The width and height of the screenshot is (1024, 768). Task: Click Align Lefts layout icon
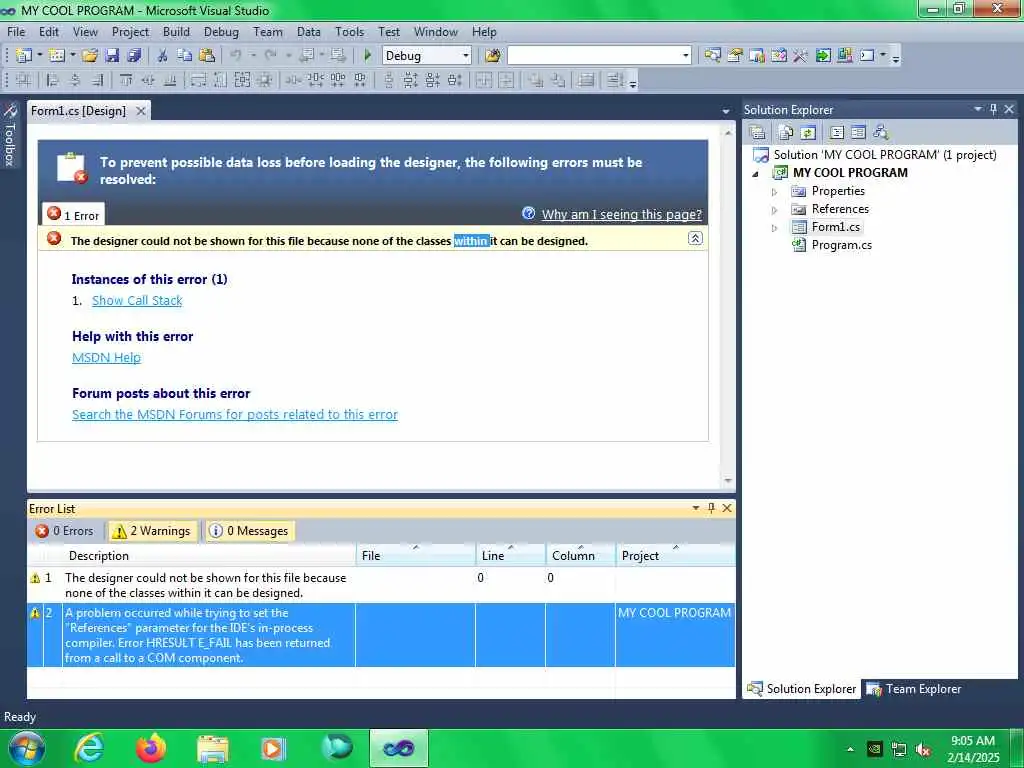pyautogui.click(x=53, y=80)
